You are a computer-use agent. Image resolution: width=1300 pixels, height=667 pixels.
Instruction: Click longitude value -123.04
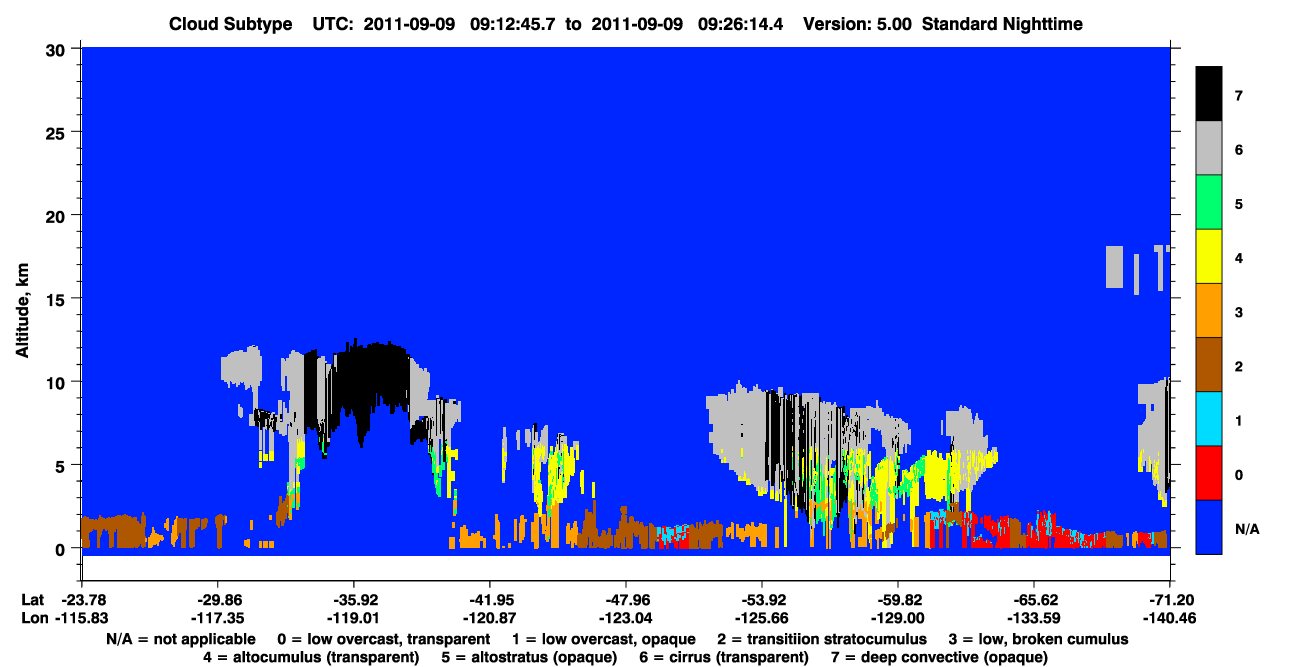coord(625,618)
